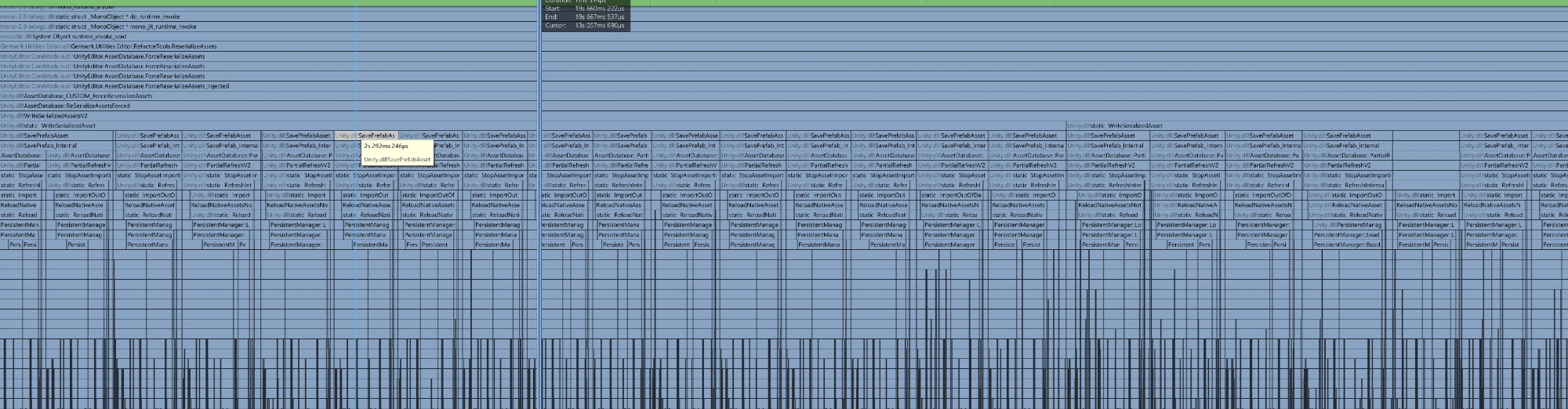Click the Start/End/Cursor time info box
The image size is (1568, 409).
586,16
